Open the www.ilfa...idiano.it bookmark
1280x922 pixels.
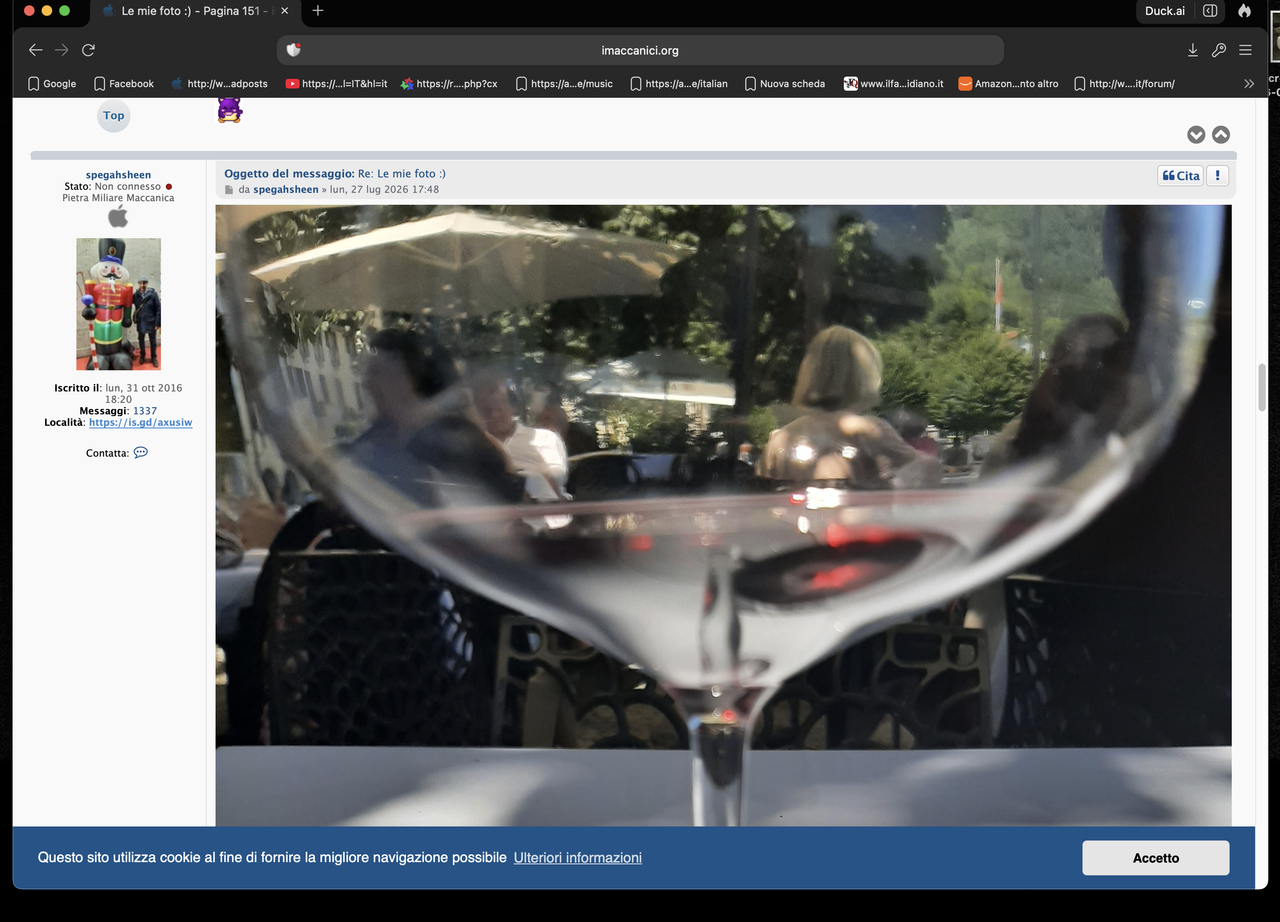894,84
